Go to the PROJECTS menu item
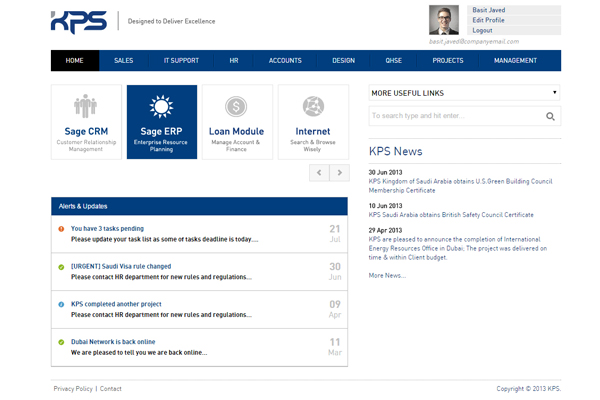 point(447,61)
